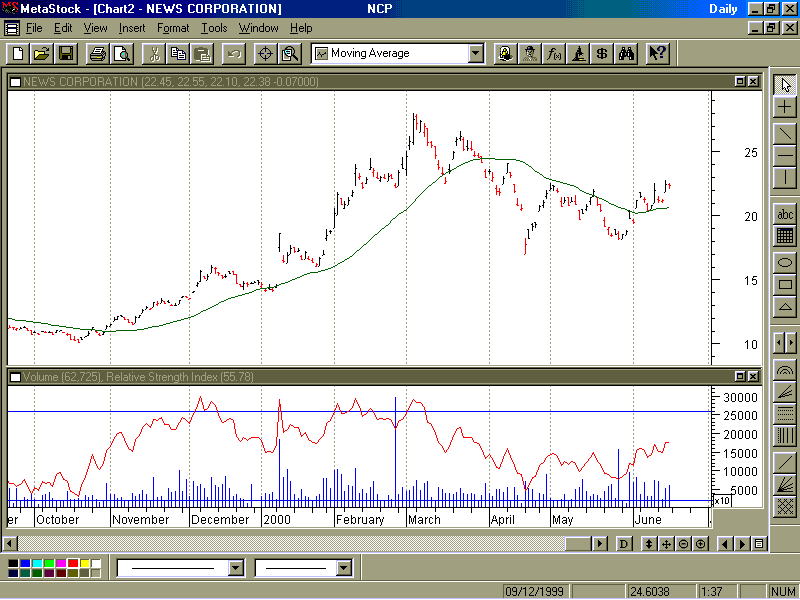The width and height of the screenshot is (800, 600).
Task: Select the crosshair plus tool
Action: [x=785, y=107]
